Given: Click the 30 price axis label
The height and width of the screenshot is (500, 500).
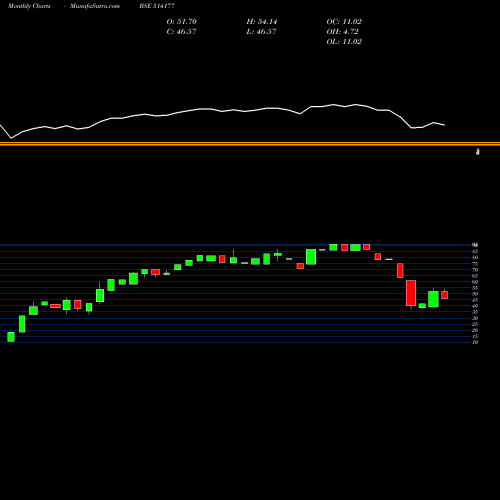Looking at the screenshot, I should pos(475,318).
